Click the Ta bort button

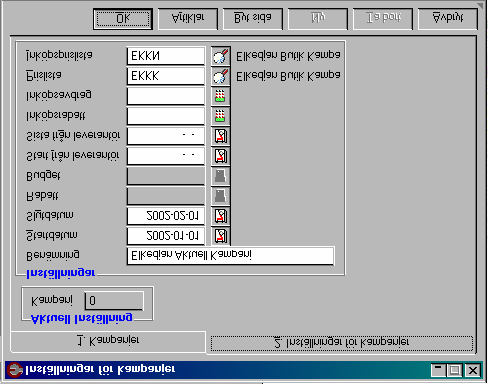383,19
